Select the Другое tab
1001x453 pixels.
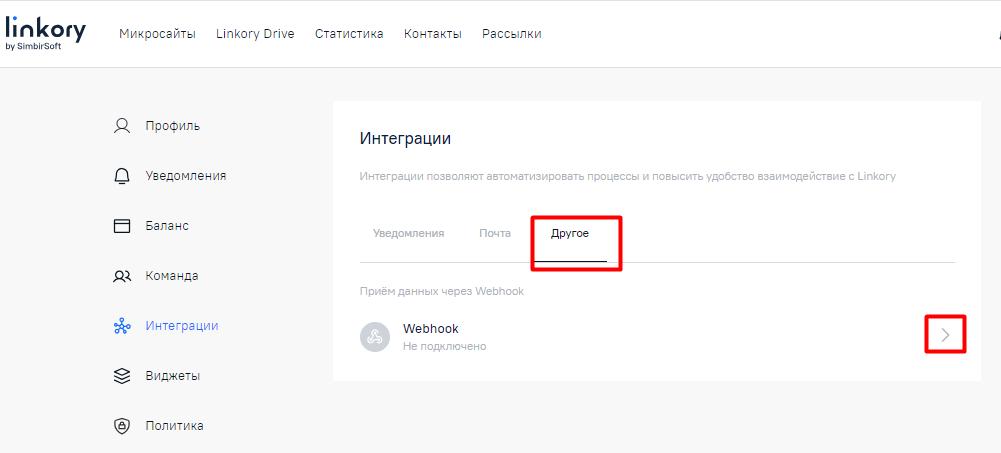point(570,234)
